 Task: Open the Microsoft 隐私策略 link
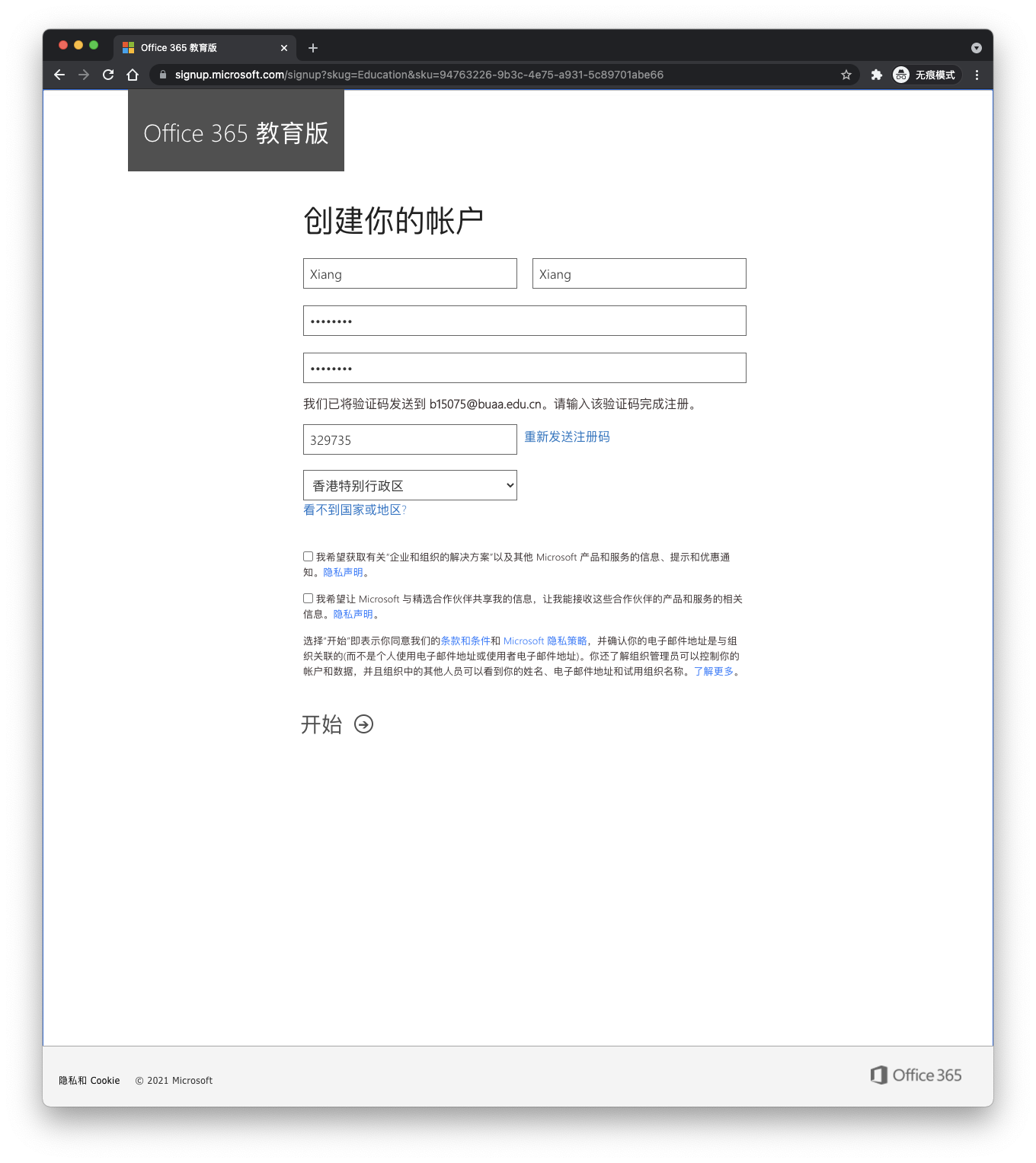tap(545, 641)
